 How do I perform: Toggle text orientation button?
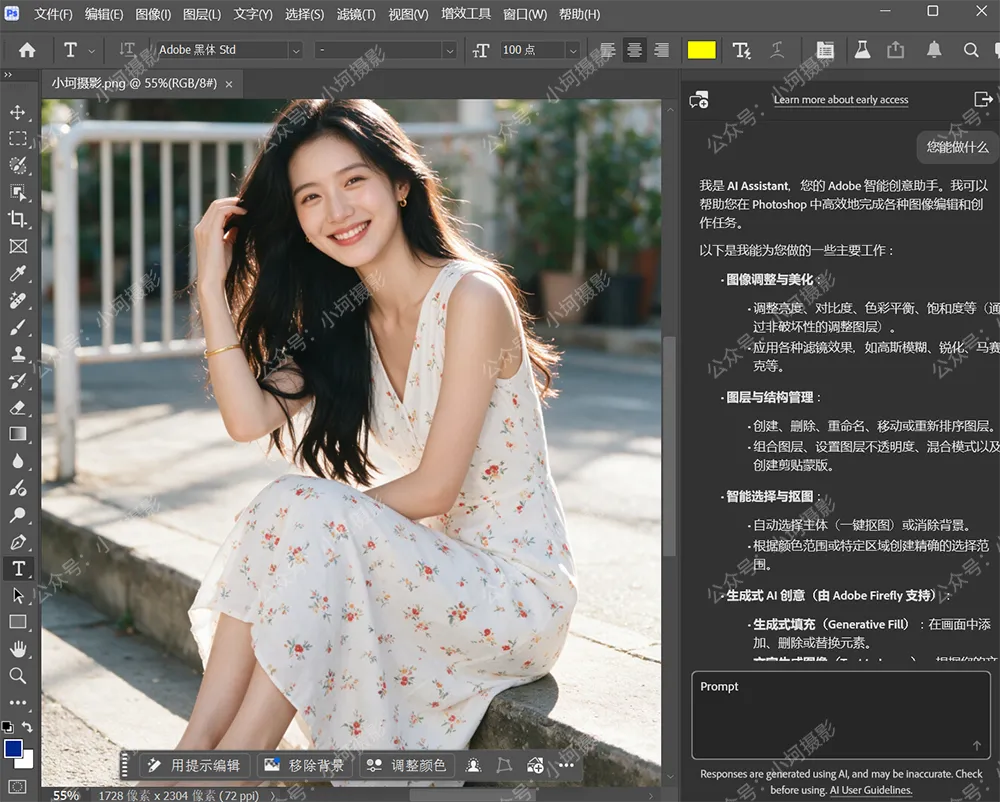[127, 50]
